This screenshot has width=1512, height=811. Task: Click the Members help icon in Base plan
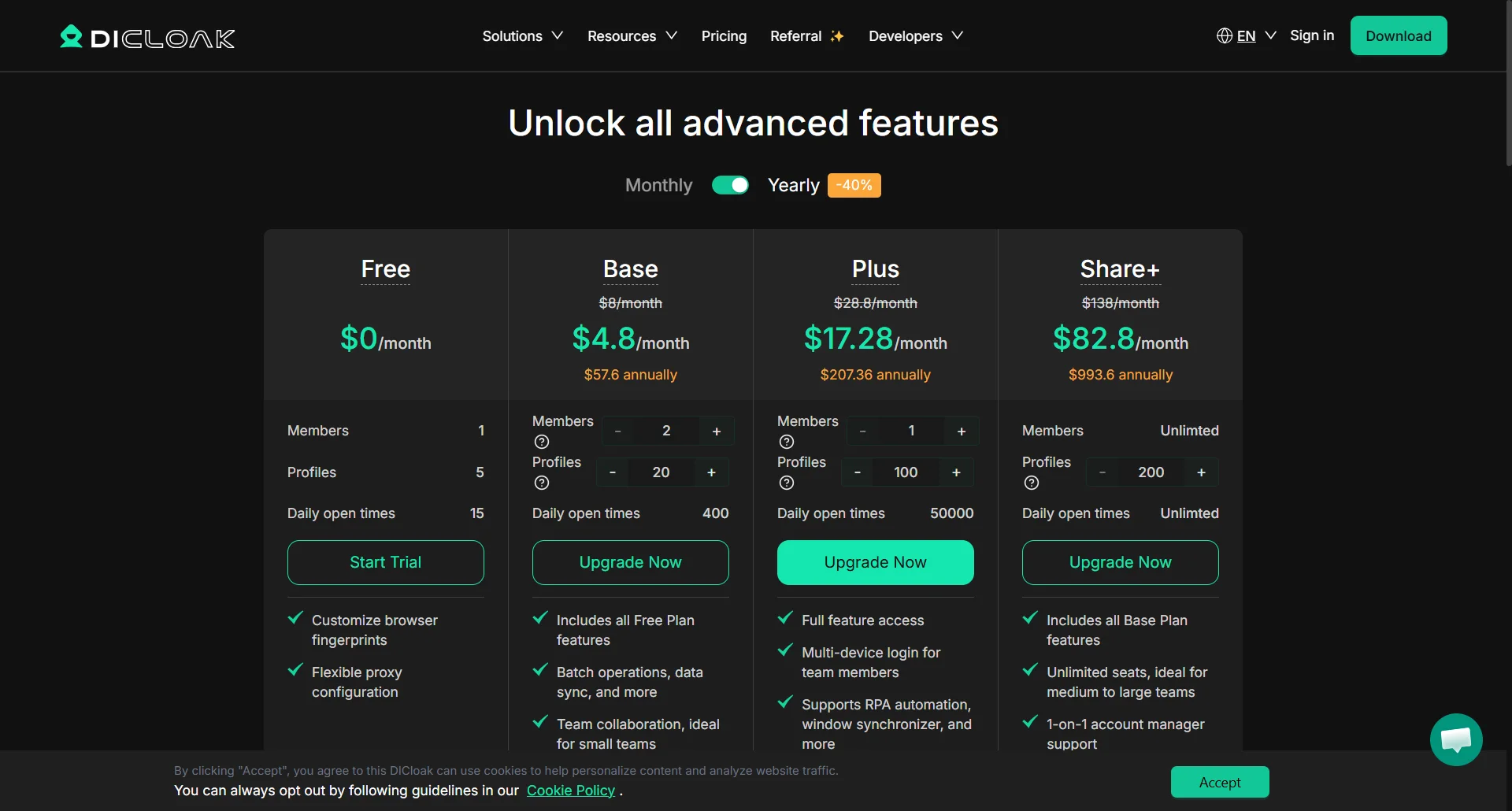(541, 442)
